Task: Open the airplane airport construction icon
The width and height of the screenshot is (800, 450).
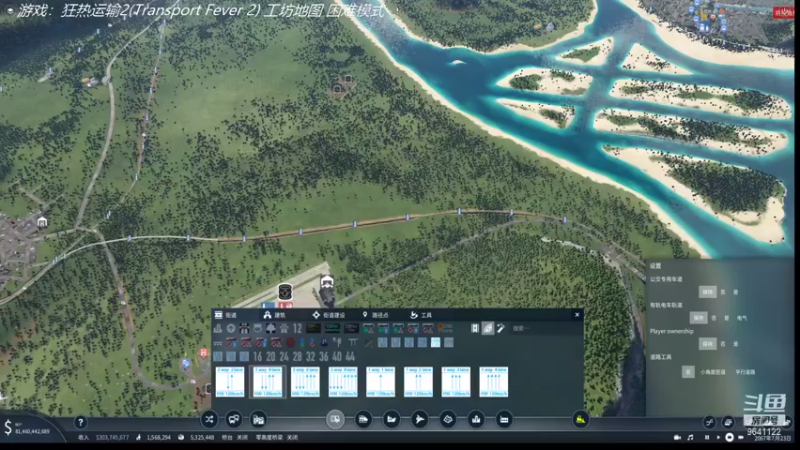Action: [x=419, y=419]
